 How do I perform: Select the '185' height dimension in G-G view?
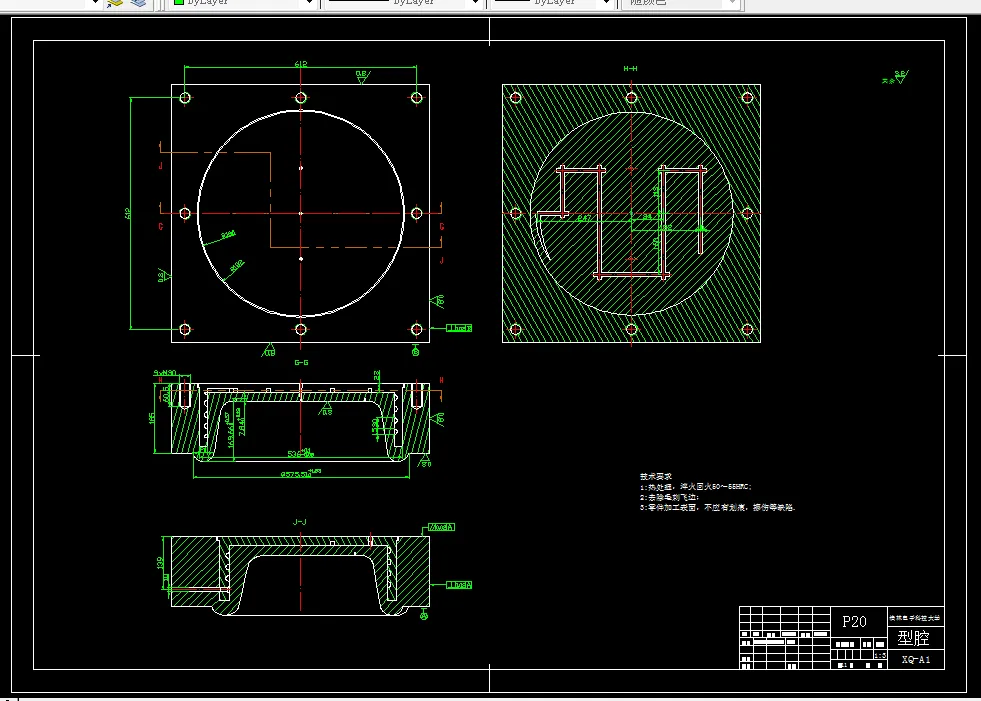coord(152,419)
